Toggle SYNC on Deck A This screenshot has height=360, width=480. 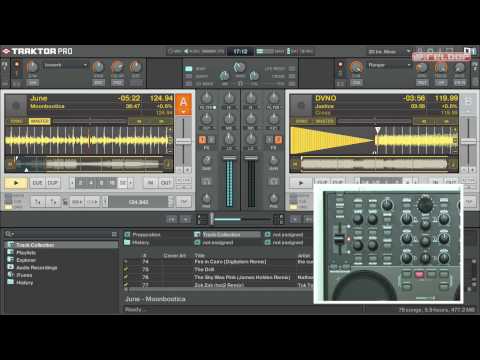(x=16, y=121)
